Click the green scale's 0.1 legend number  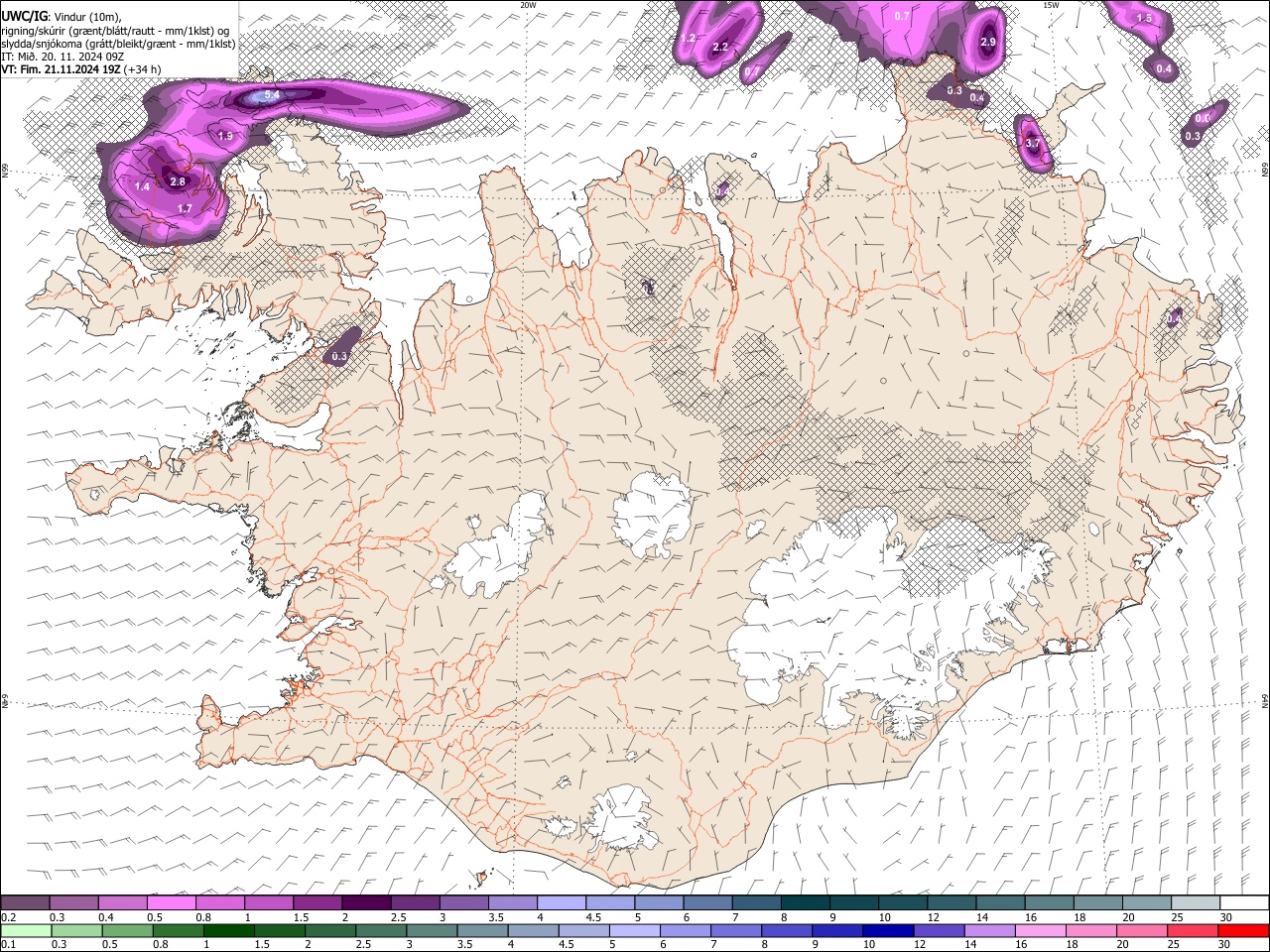click(8, 944)
